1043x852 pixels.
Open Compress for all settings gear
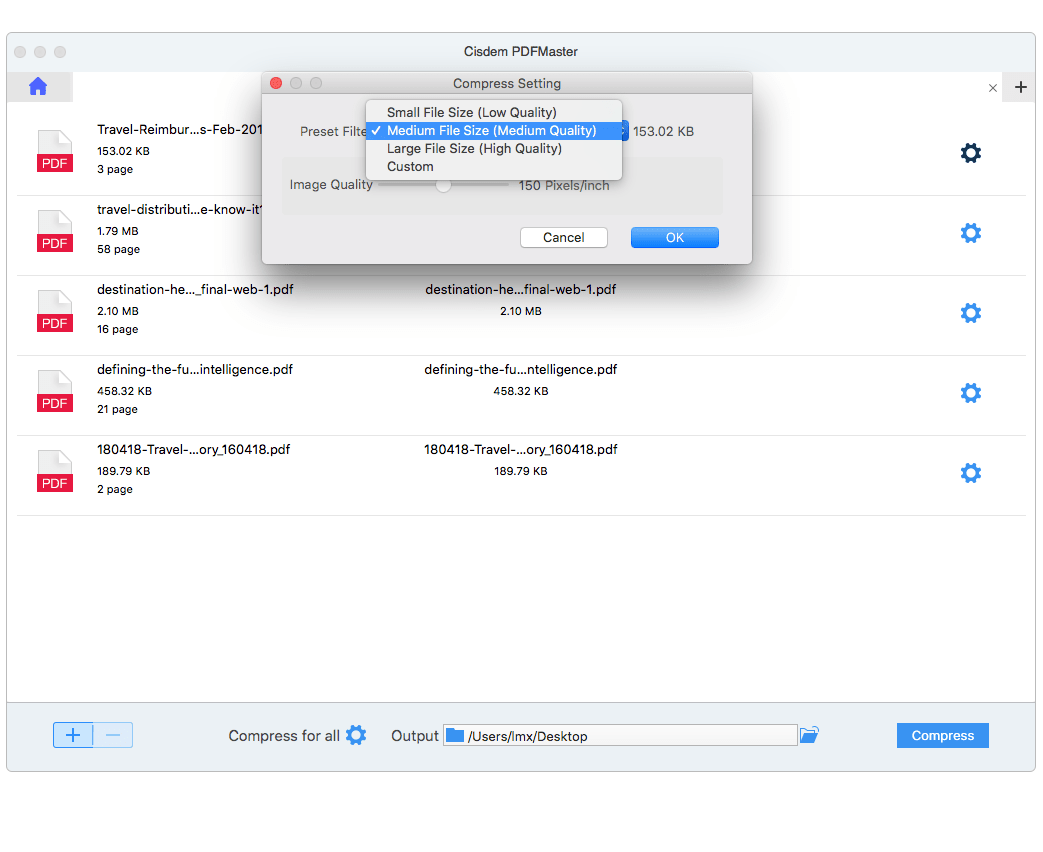[x=356, y=735]
